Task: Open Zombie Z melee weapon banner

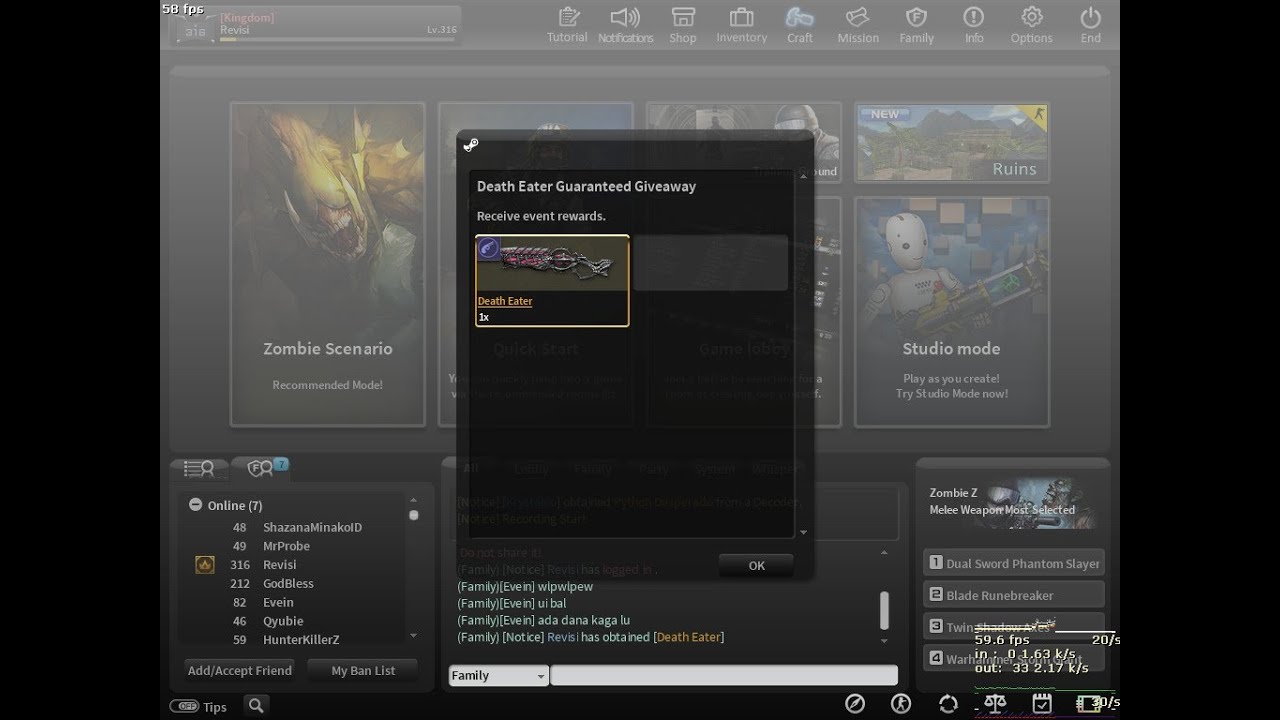Action: point(1012,502)
